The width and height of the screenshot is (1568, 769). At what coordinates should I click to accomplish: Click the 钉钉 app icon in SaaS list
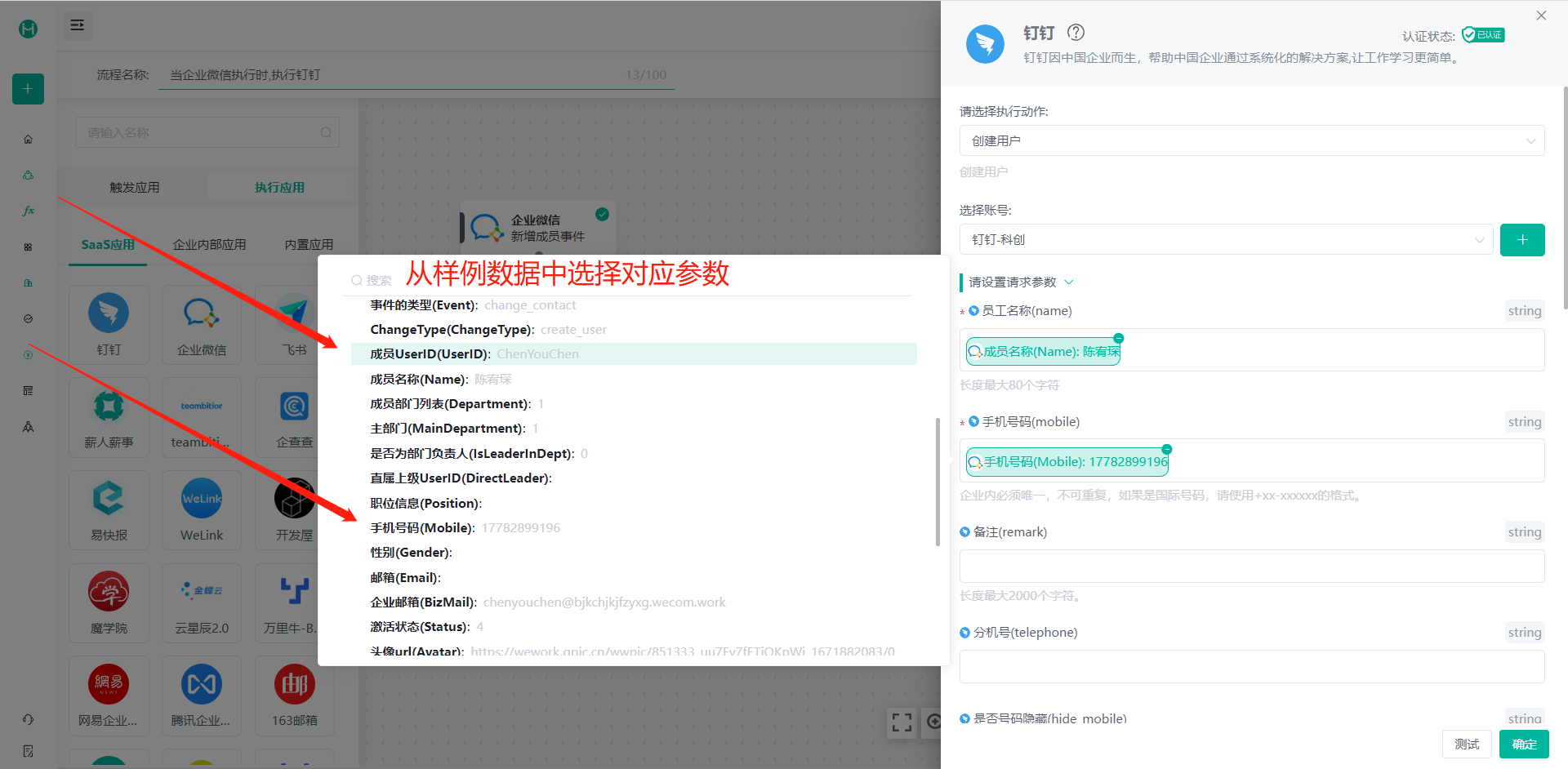[x=109, y=313]
